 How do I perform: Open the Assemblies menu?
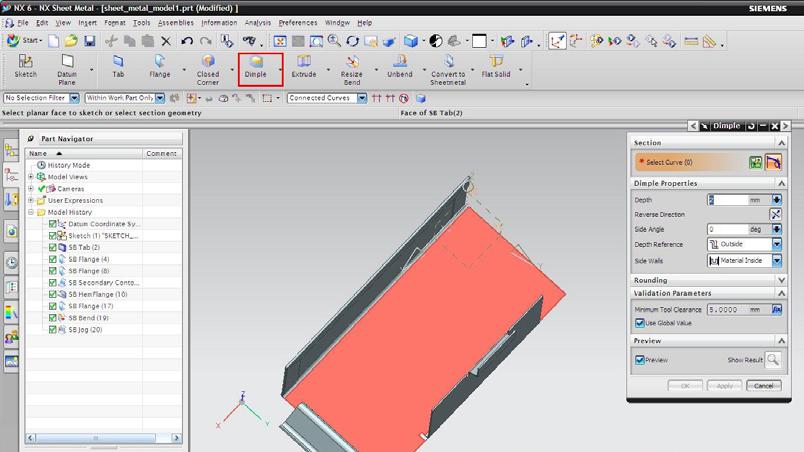(x=175, y=23)
